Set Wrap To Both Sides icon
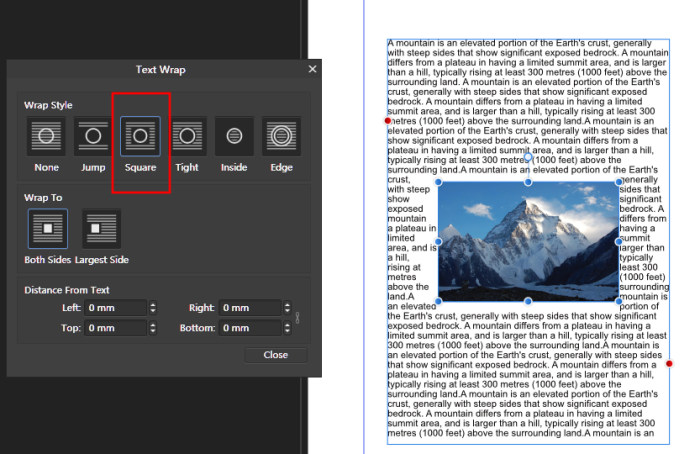 tap(48, 229)
